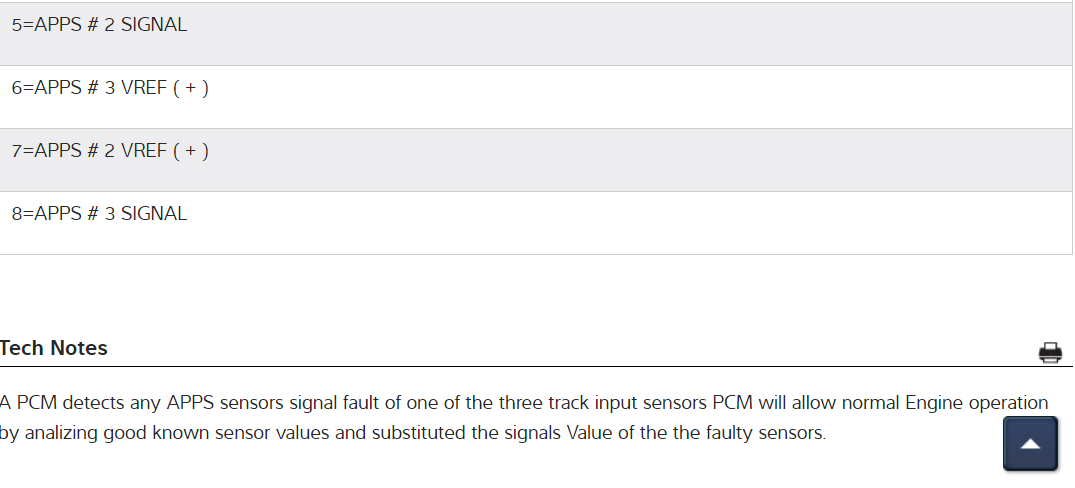Click the ( + ) symbol in row 7
Image resolution: width=1075 pixels, height=488 pixels.
coord(191,151)
